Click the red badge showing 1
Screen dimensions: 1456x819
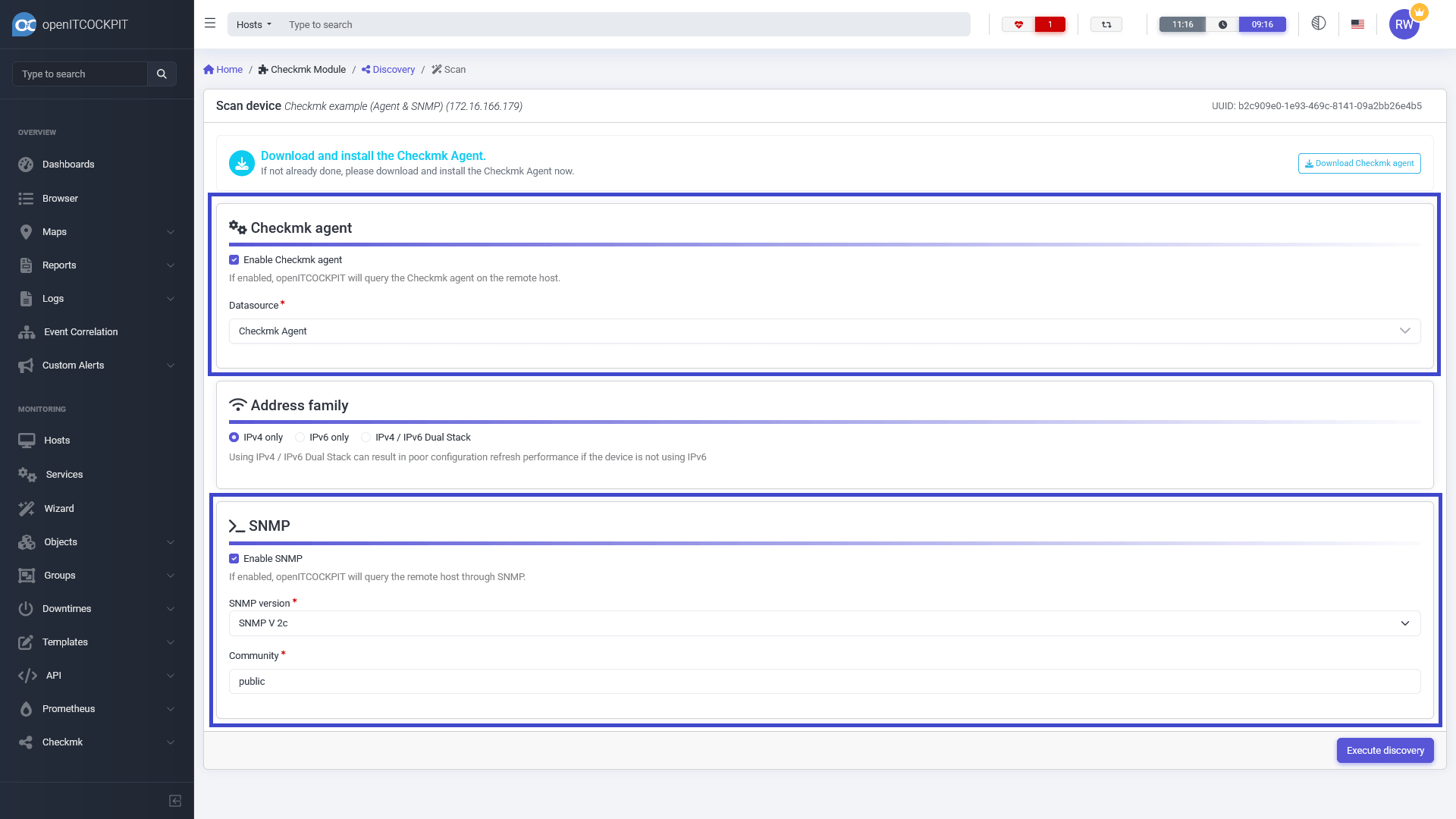[1050, 24]
